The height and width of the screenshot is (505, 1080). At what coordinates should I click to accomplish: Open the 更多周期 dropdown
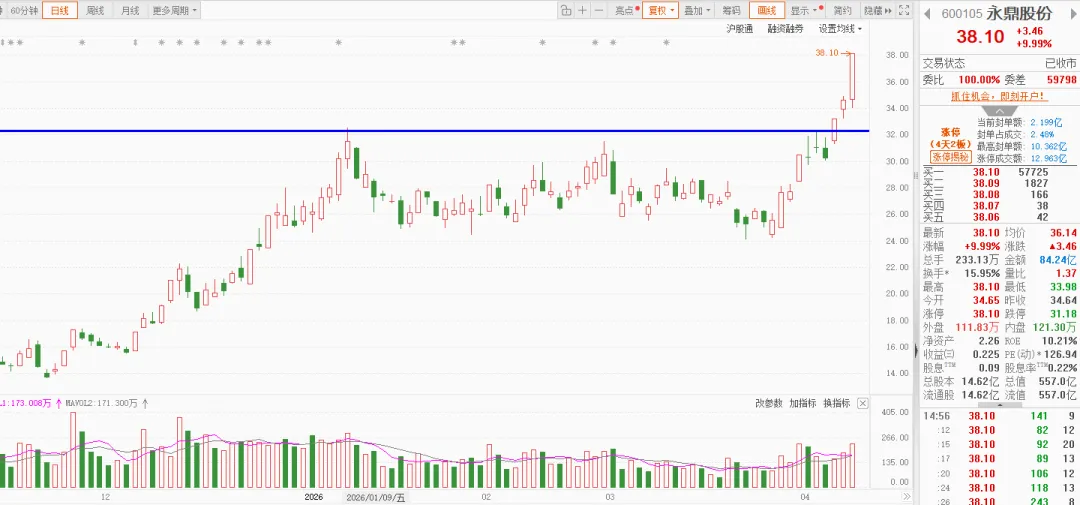point(174,10)
